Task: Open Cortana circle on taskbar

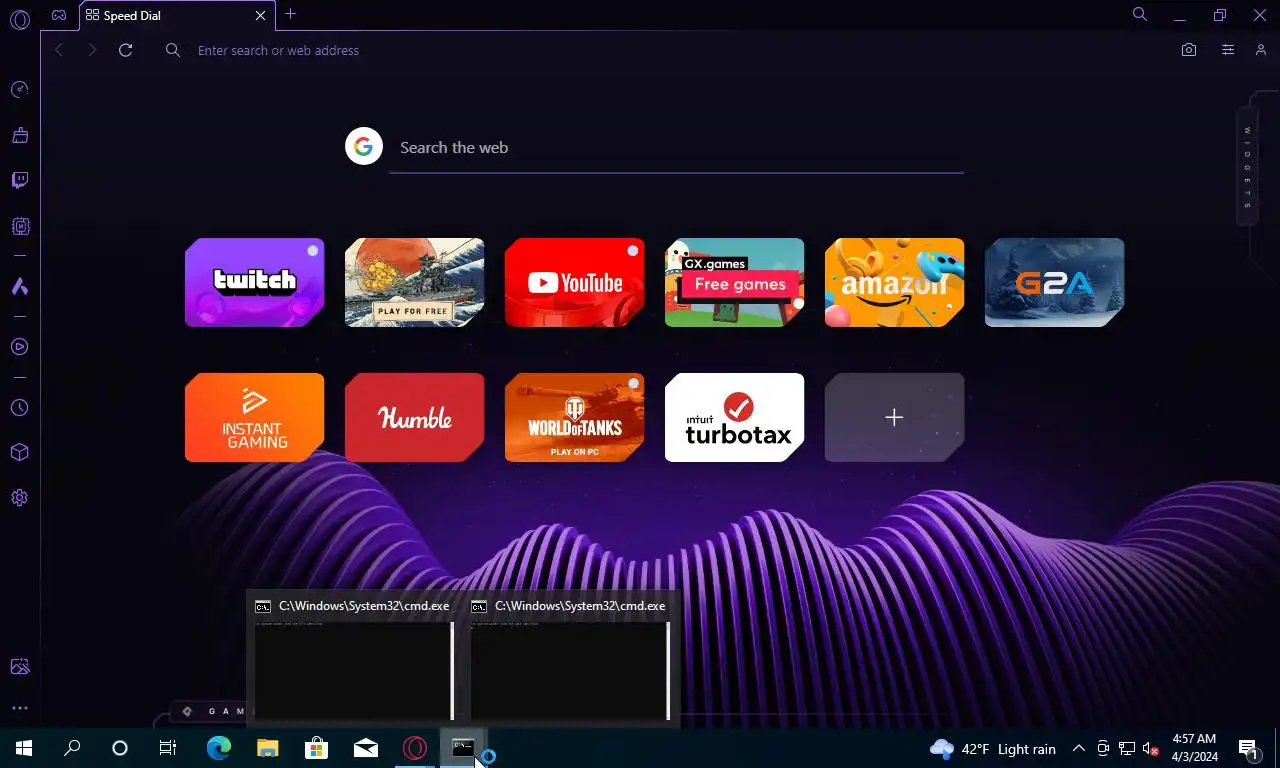Action: [120, 748]
